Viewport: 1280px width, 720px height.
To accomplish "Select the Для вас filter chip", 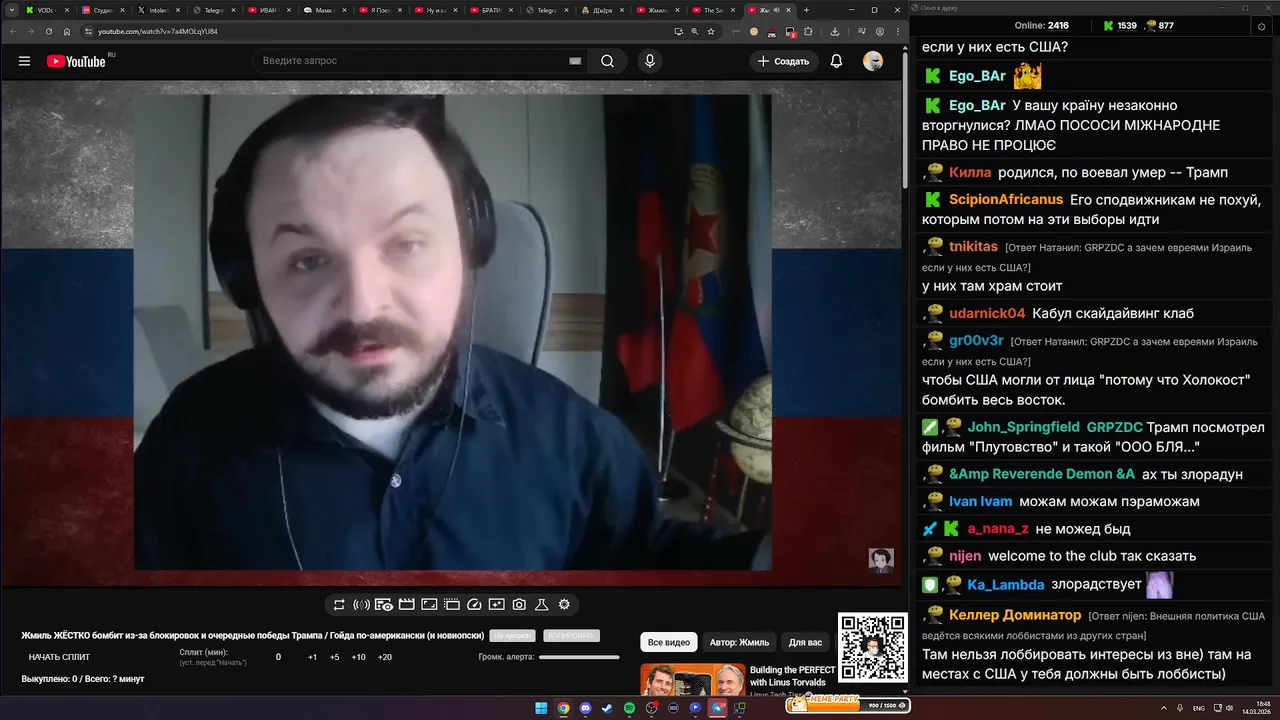I will [x=805, y=642].
